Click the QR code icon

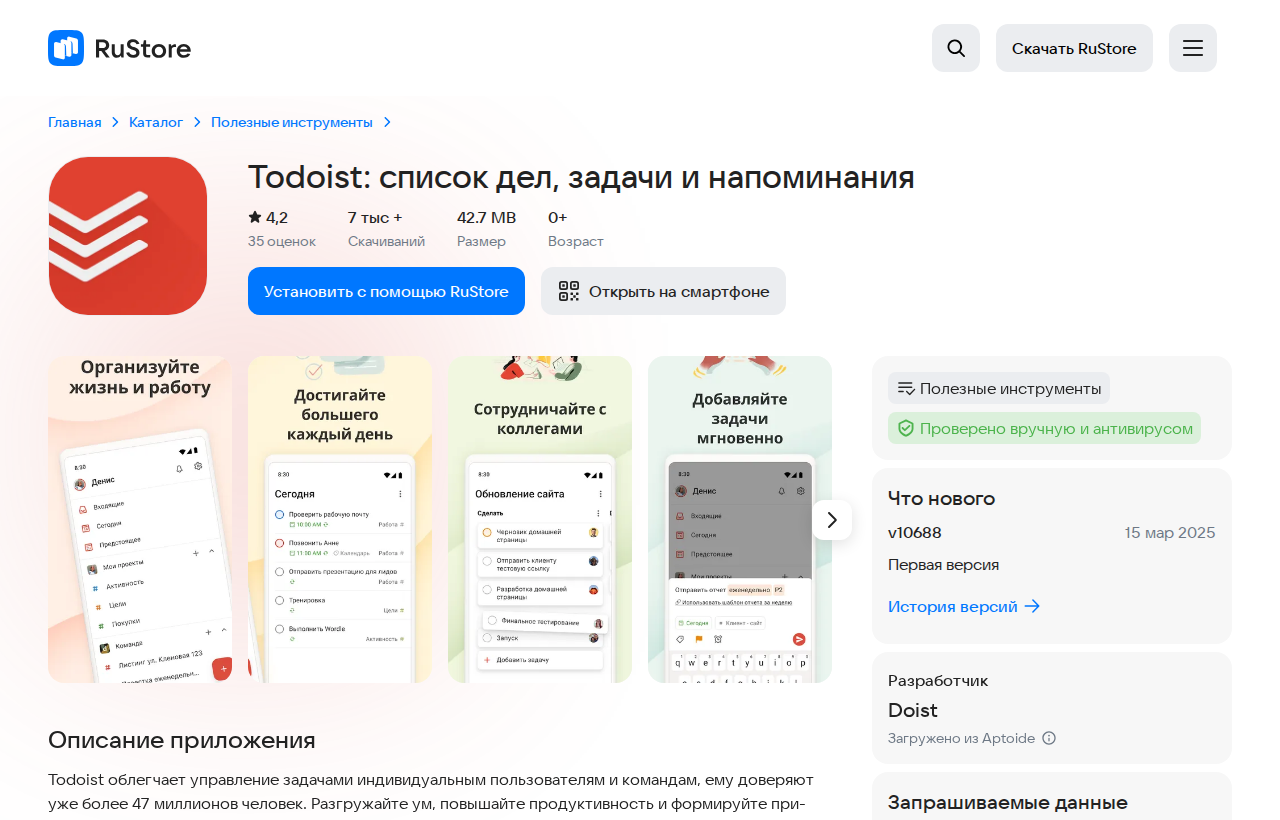(569, 291)
